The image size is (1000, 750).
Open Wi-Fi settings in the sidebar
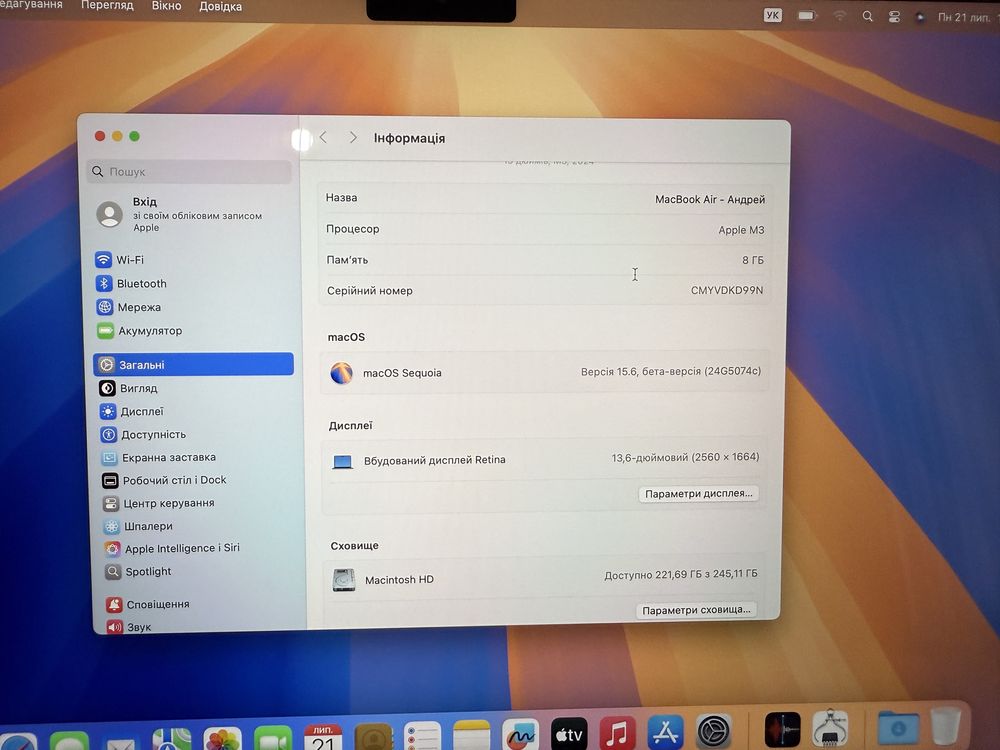click(120, 260)
